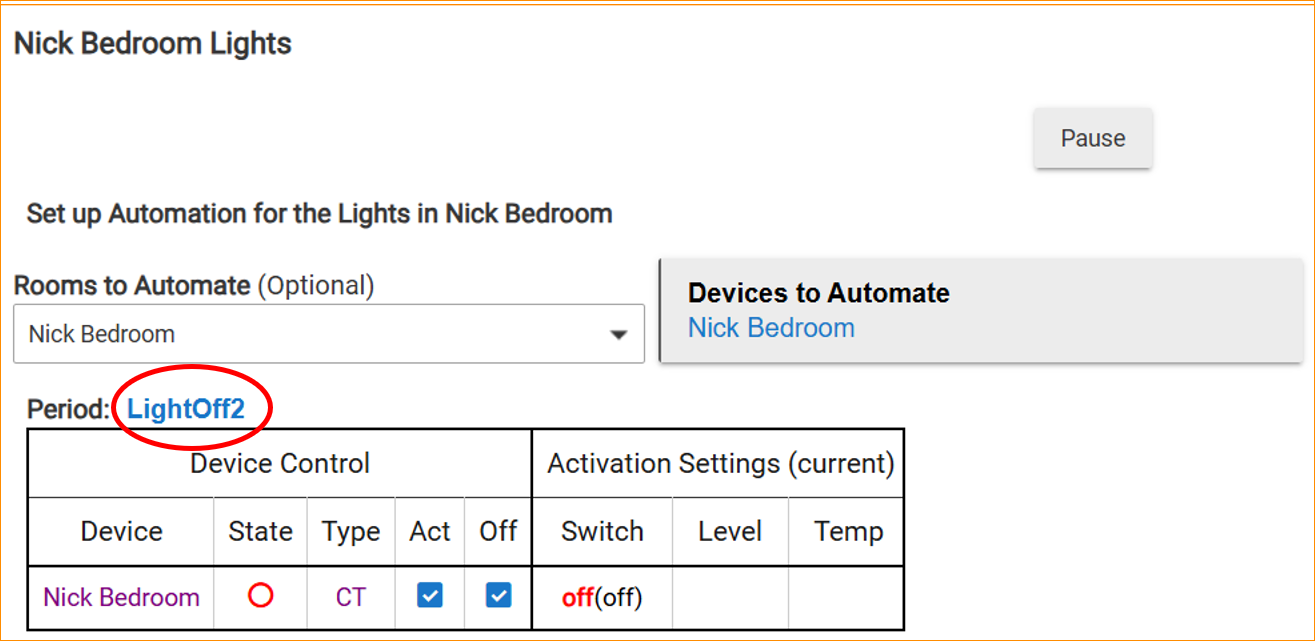This screenshot has width=1315, height=641.
Task: Toggle the Off checkbox for Nick Bedroom
Action: (498, 596)
